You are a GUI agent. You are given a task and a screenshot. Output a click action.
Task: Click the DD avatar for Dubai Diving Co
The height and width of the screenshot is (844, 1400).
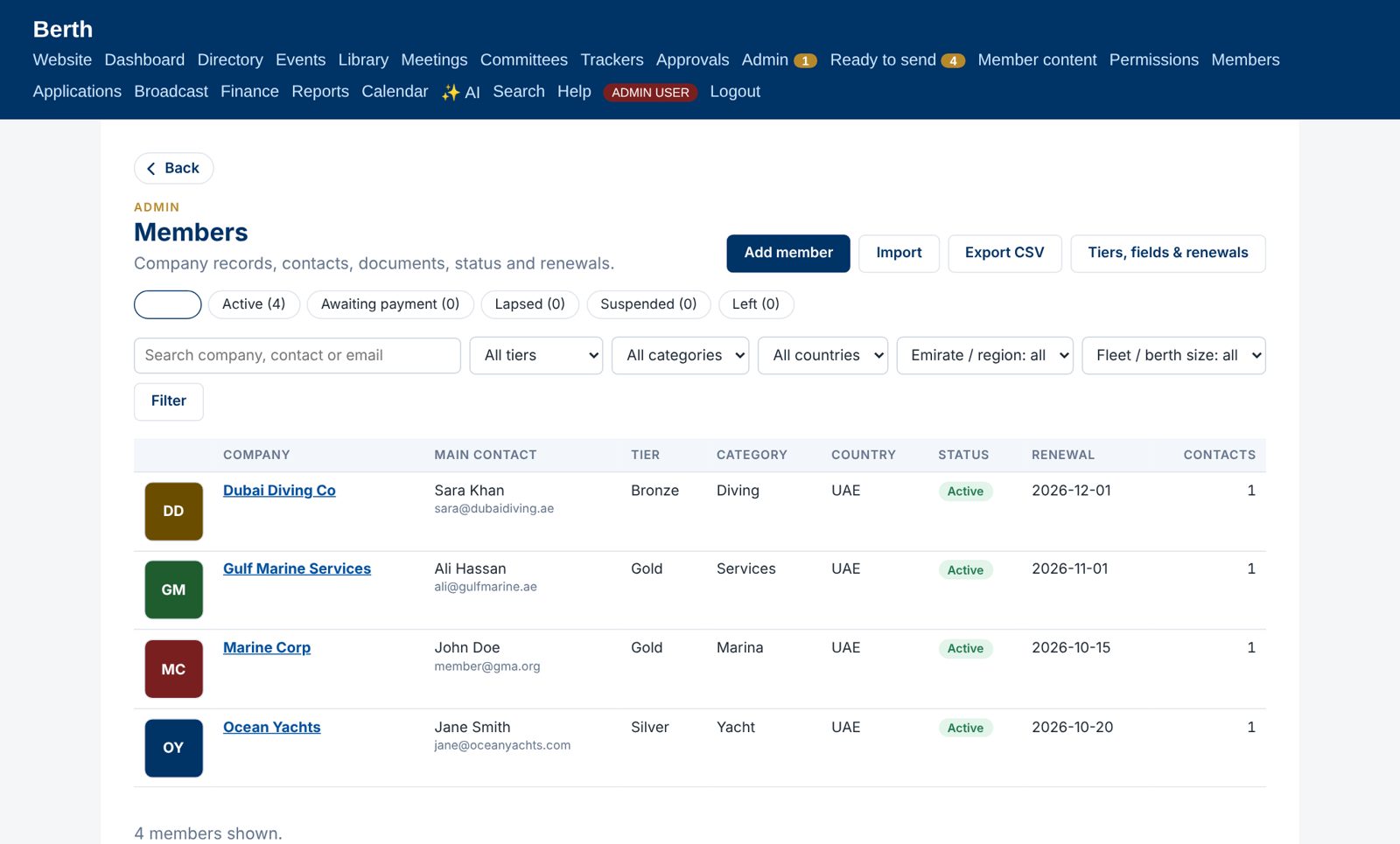[173, 512]
